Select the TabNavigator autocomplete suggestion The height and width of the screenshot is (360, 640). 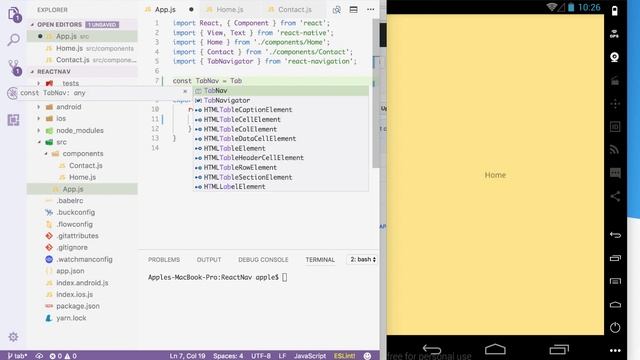(x=281, y=100)
